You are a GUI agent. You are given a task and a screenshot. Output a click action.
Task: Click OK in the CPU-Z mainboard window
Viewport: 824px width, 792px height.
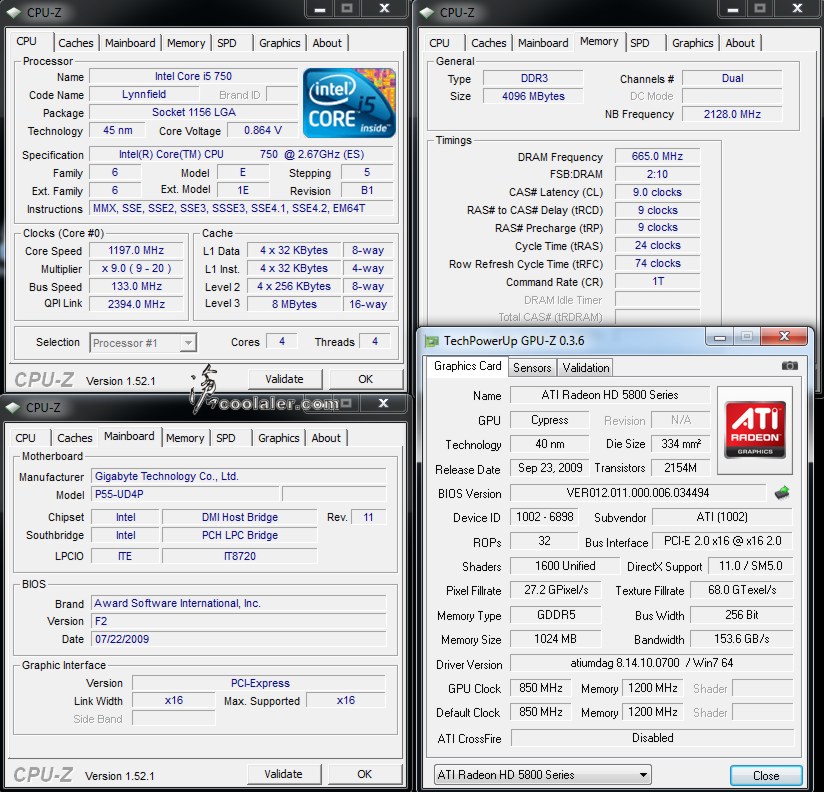(365, 774)
